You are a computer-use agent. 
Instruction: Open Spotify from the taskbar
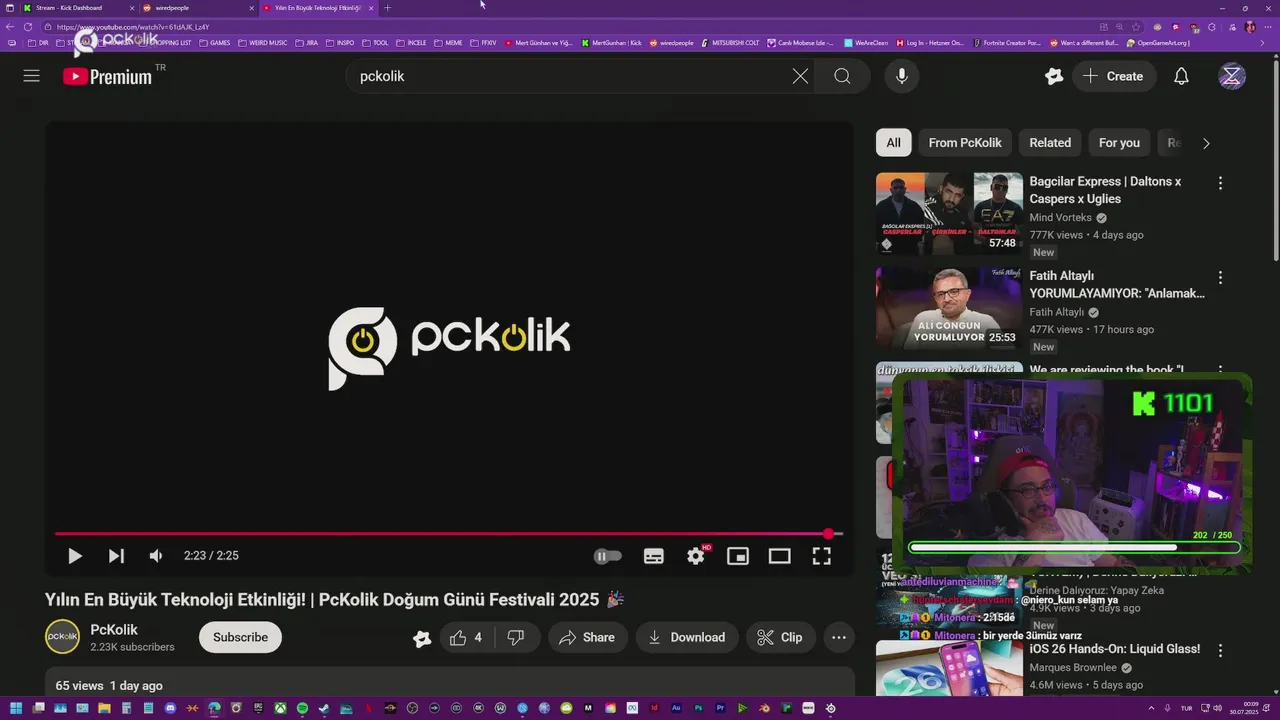coord(302,708)
